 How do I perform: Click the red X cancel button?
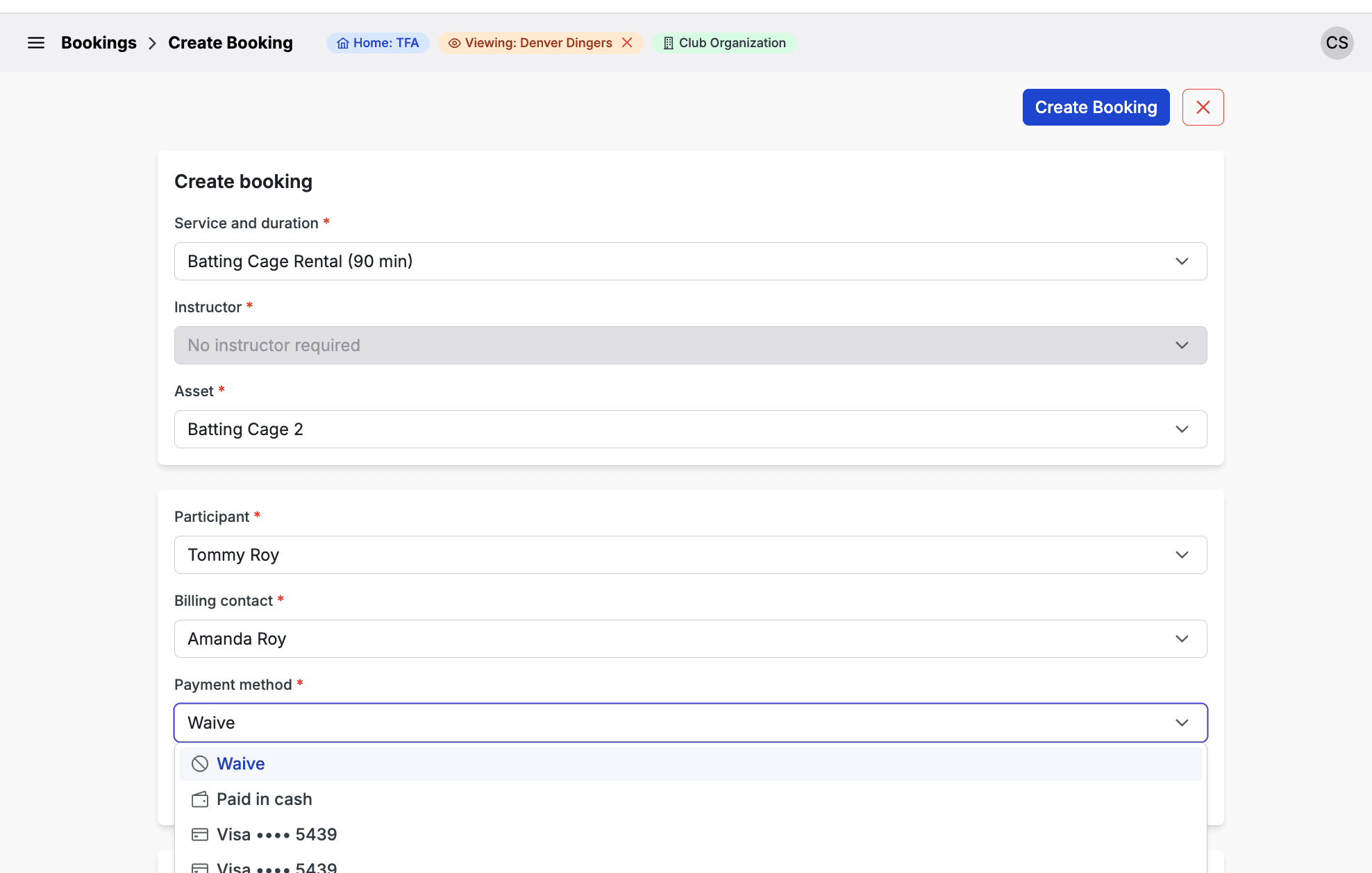pos(1203,108)
